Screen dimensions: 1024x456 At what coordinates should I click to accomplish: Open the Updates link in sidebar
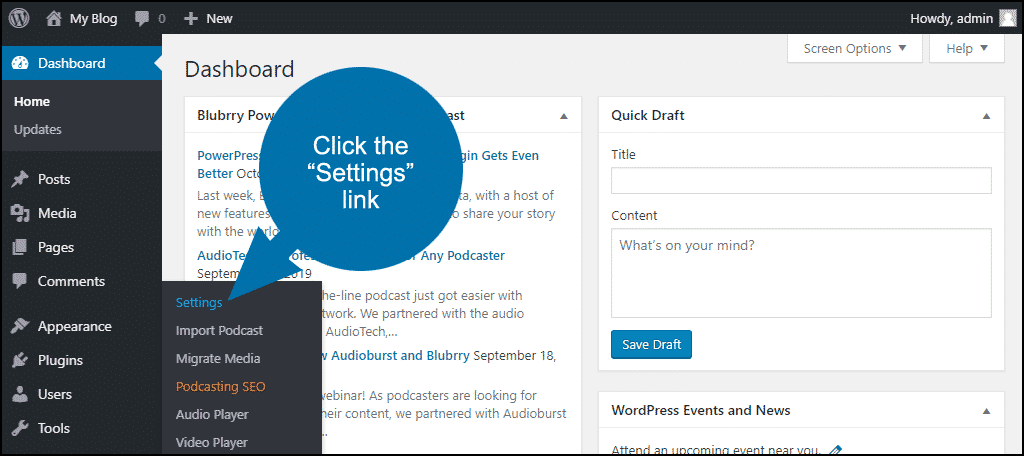(x=38, y=129)
